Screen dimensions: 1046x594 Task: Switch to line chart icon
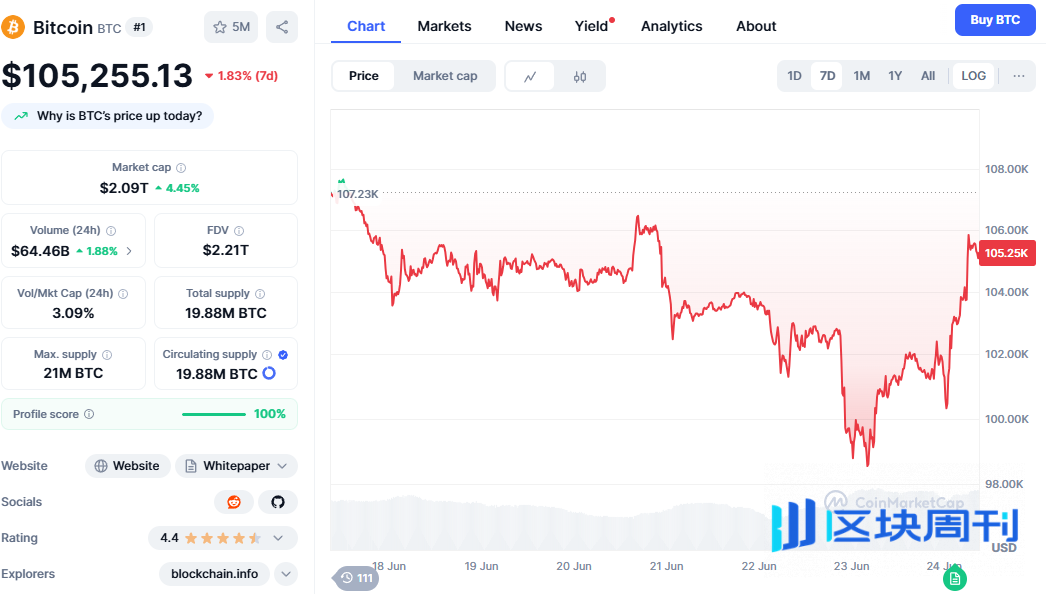coord(530,76)
